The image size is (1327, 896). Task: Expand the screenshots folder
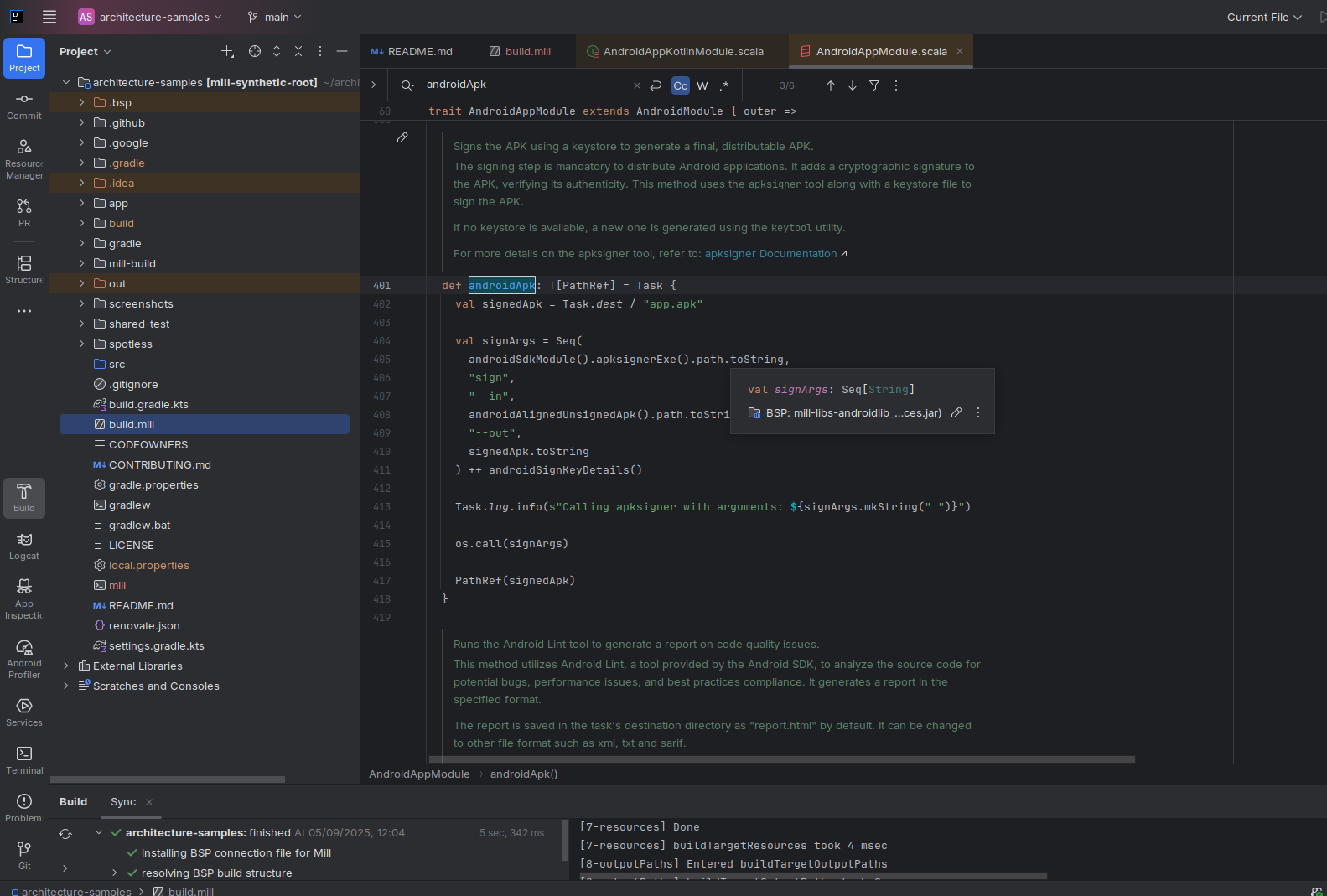[x=82, y=303]
